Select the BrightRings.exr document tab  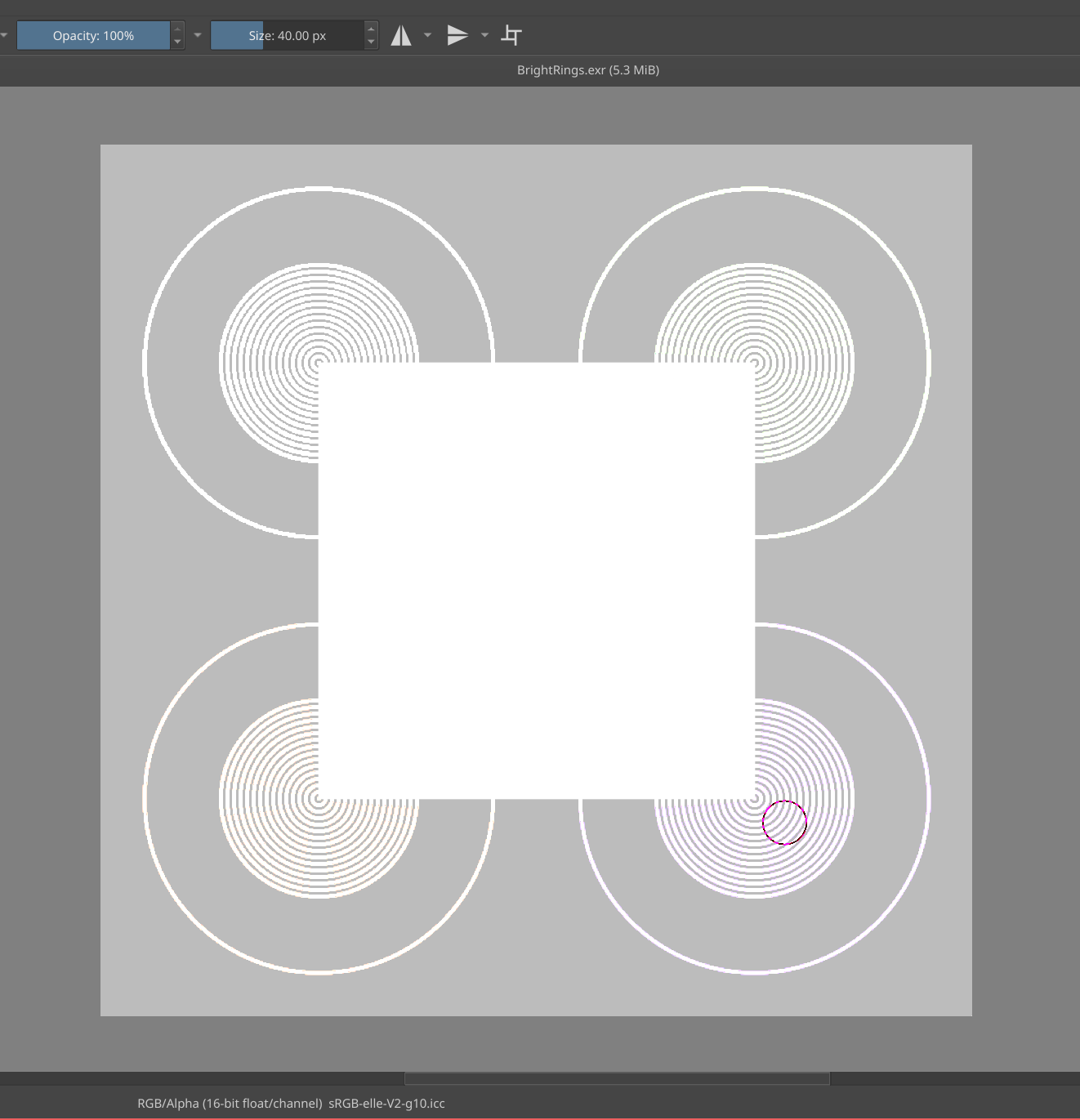587,70
